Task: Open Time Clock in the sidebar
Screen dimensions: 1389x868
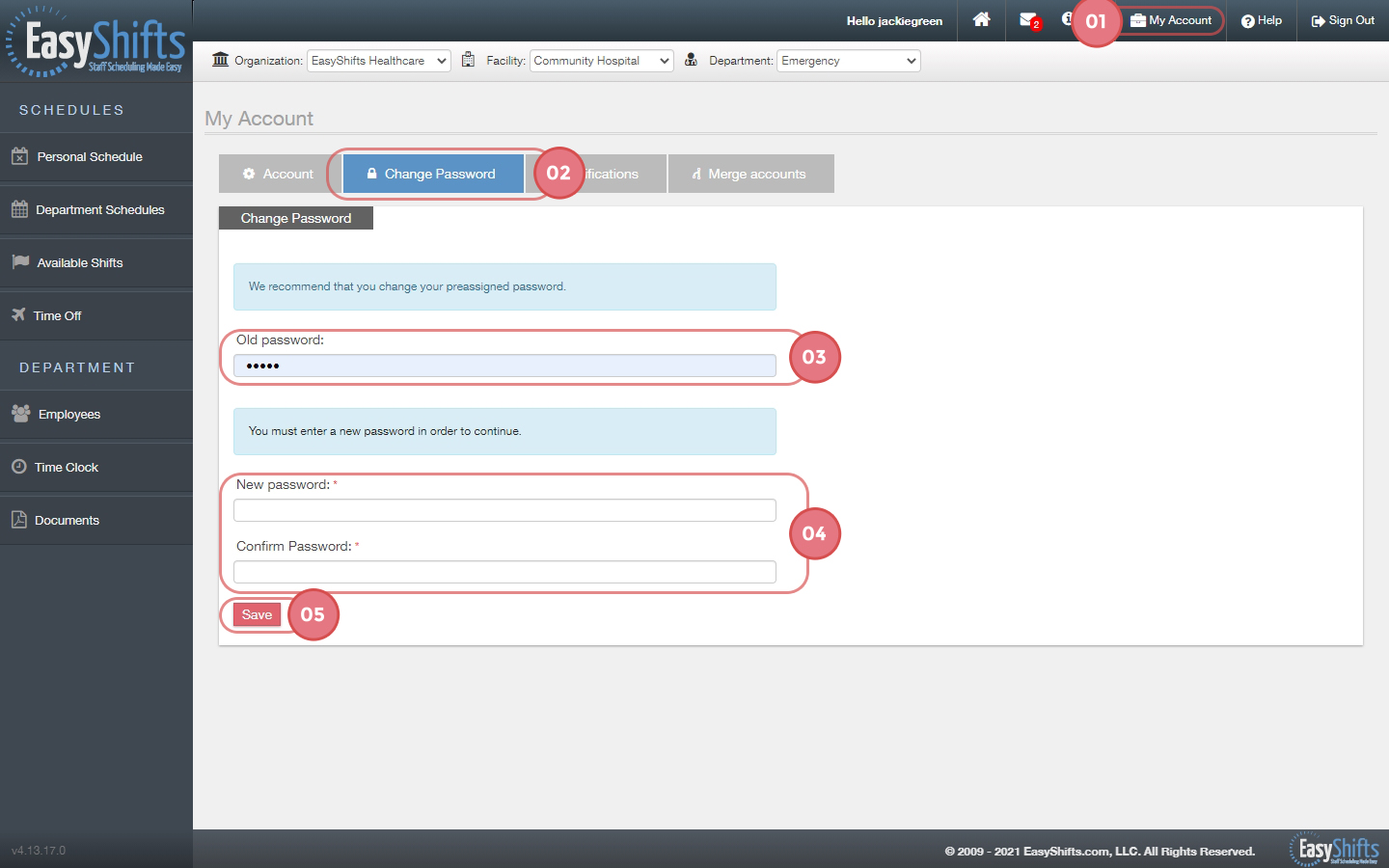Action: tap(96, 467)
